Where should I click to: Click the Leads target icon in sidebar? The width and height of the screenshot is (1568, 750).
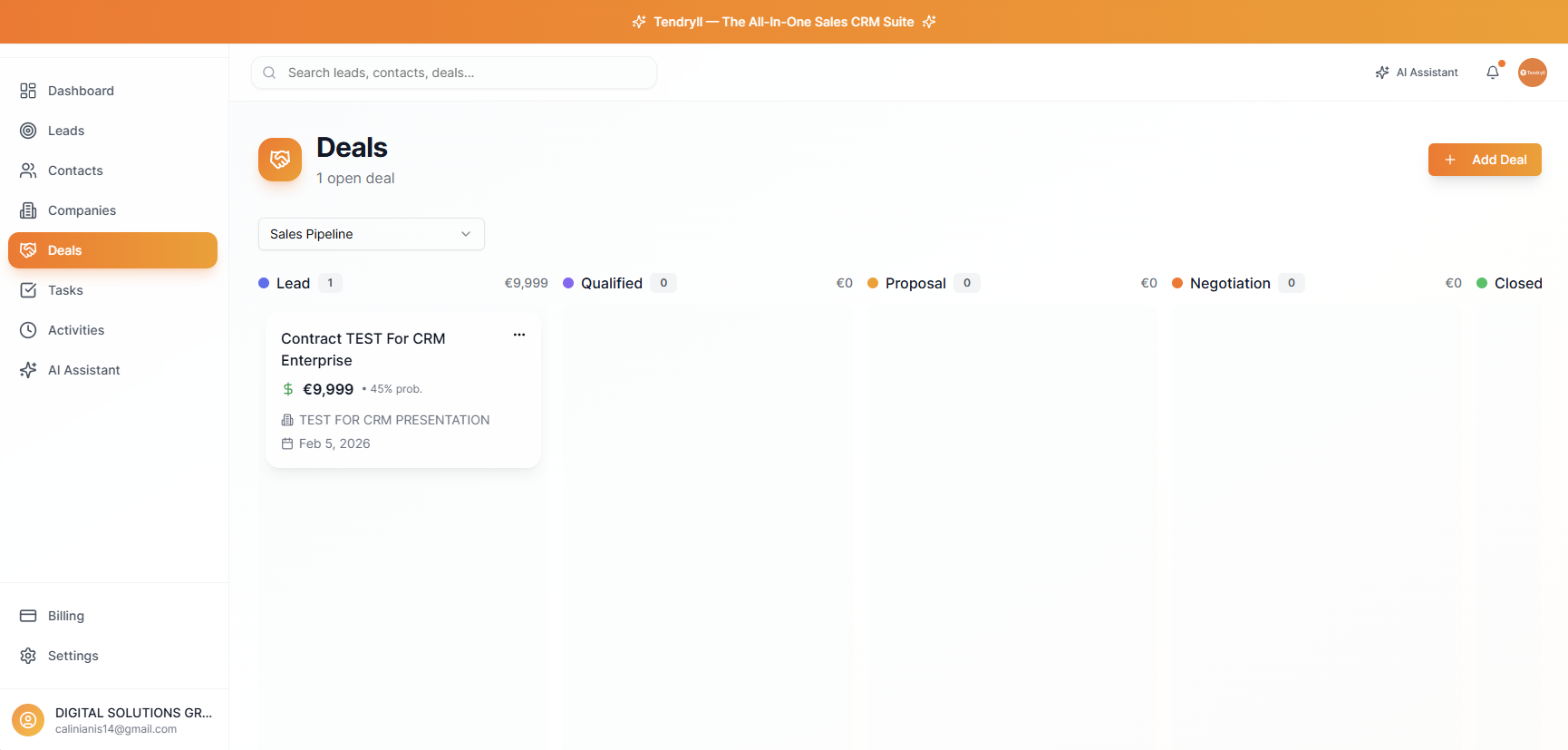[28, 131]
